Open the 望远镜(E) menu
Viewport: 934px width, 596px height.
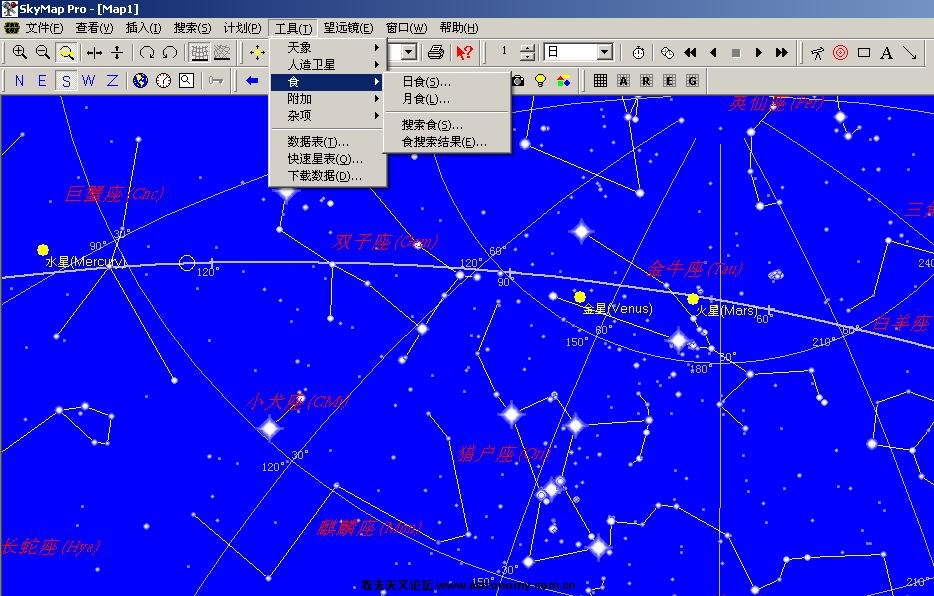pos(348,28)
